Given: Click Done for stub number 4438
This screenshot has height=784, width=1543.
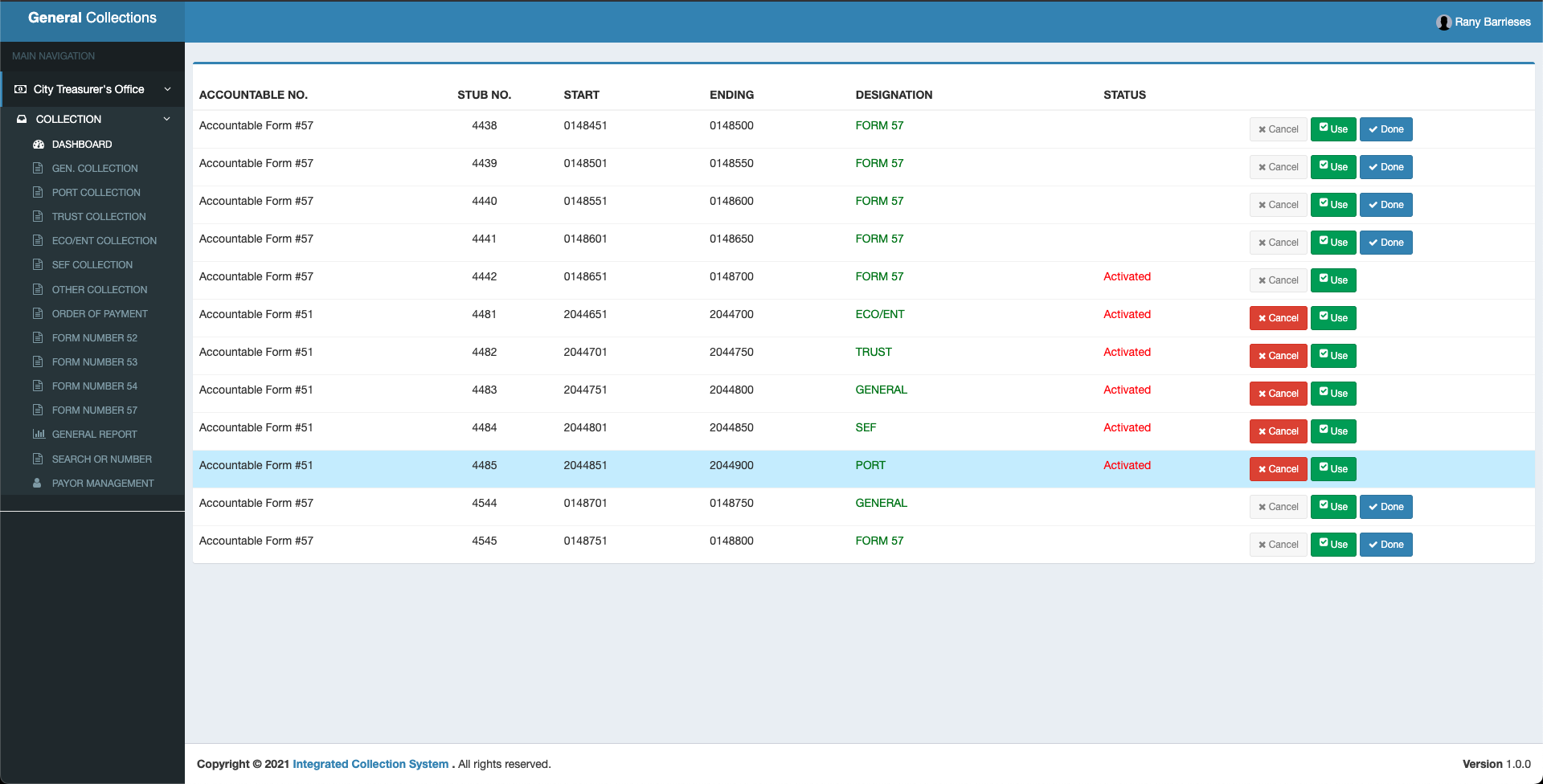Looking at the screenshot, I should click(1385, 129).
